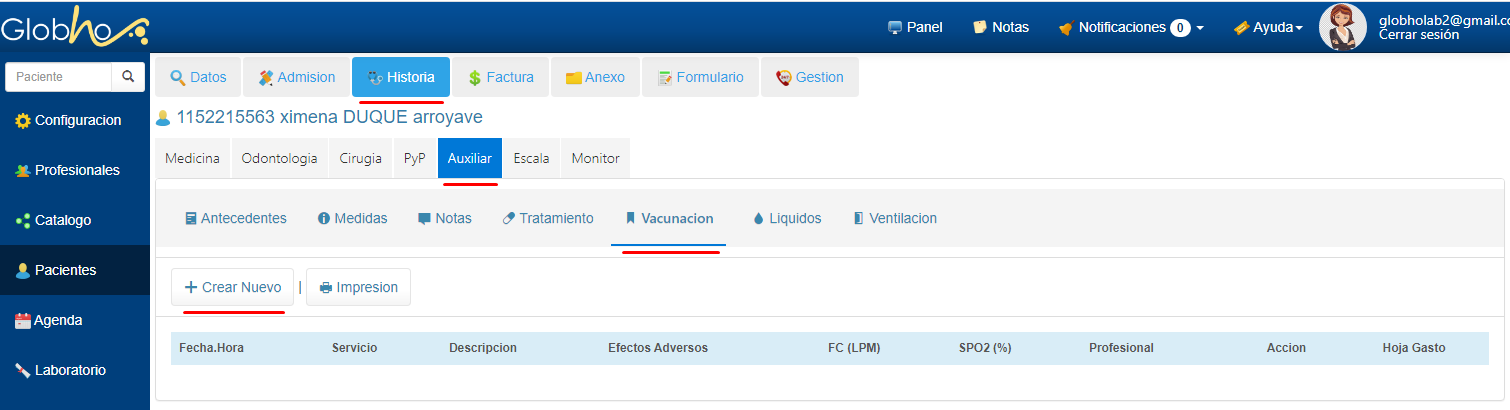
Task: Click the Crear Nuevo button
Action: (x=232, y=287)
